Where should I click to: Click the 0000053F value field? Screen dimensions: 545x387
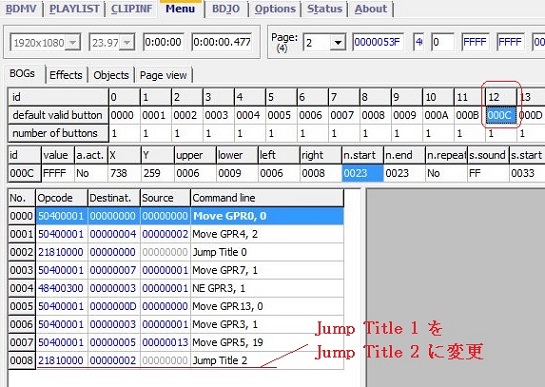pos(377,42)
